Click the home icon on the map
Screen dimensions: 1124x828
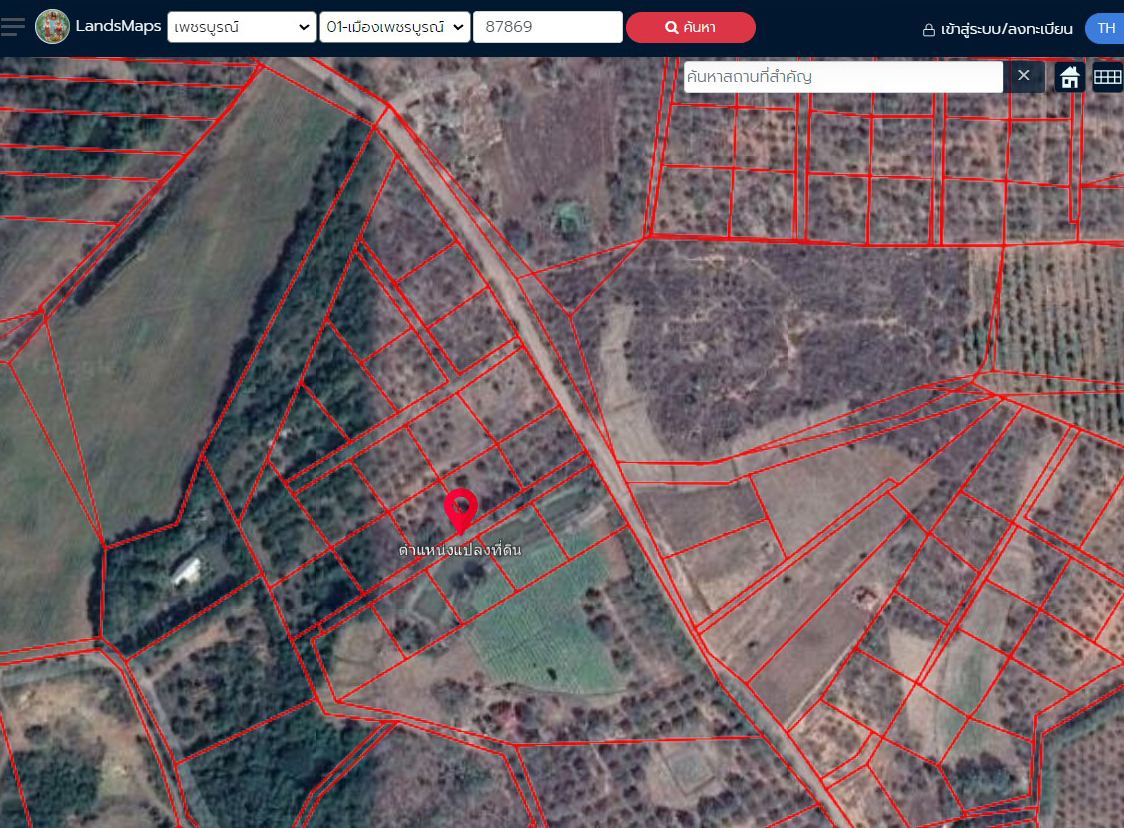click(1070, 77)
